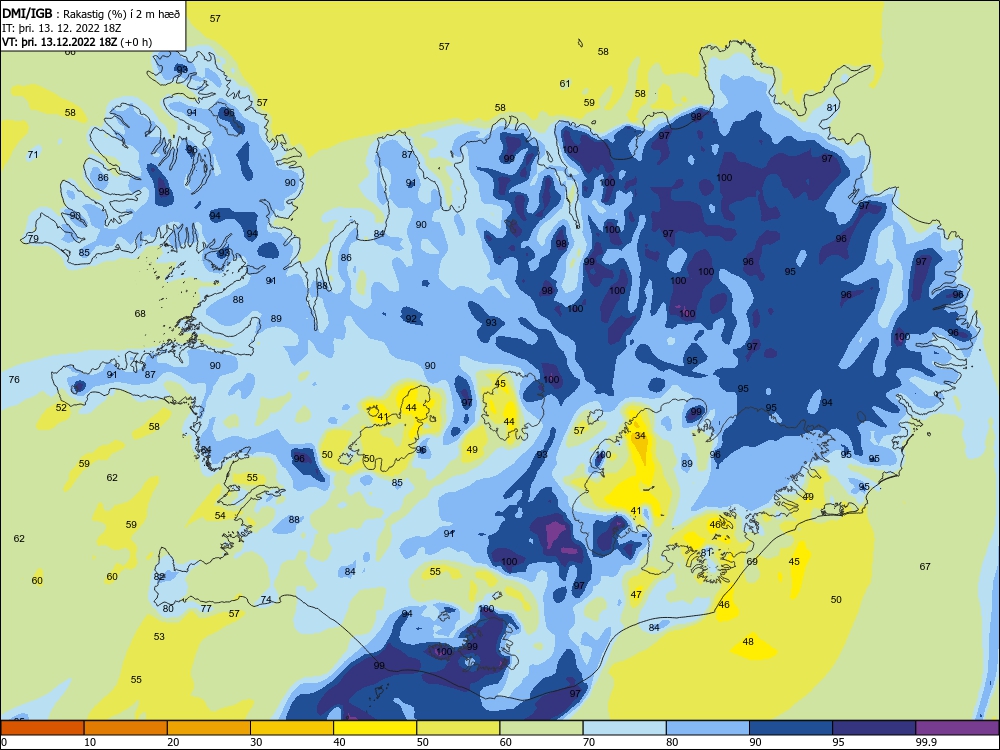Click the map value 34 in the orange area
The height and width of the screenshot is (750, 1000).
click(640, 436)
